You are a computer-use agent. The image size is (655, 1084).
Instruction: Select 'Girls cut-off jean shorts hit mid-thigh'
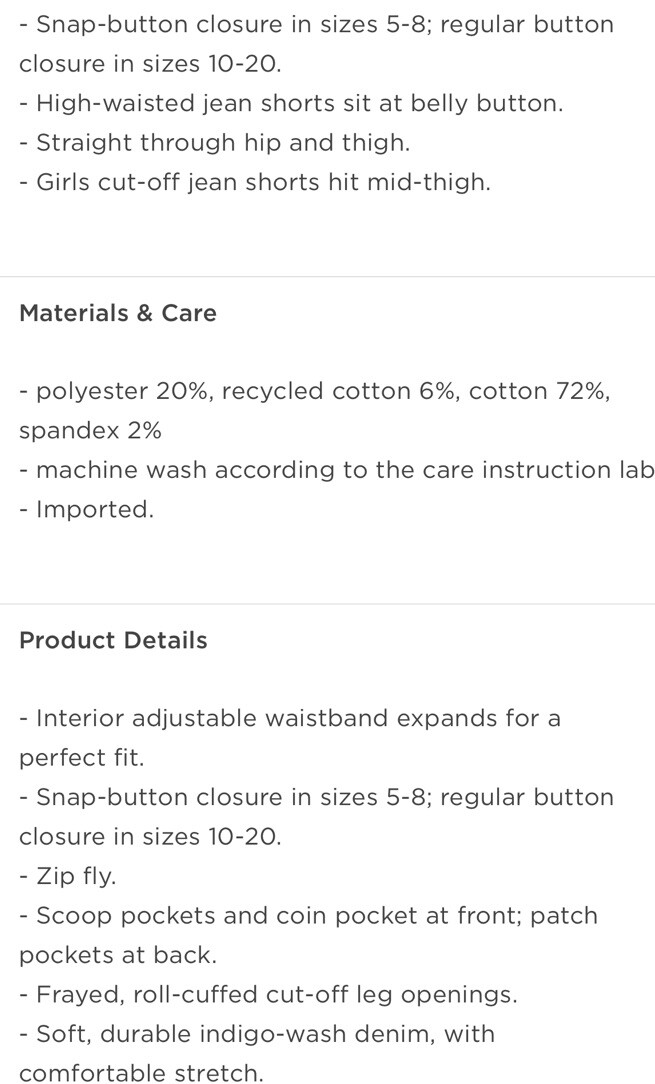[255, 183]
